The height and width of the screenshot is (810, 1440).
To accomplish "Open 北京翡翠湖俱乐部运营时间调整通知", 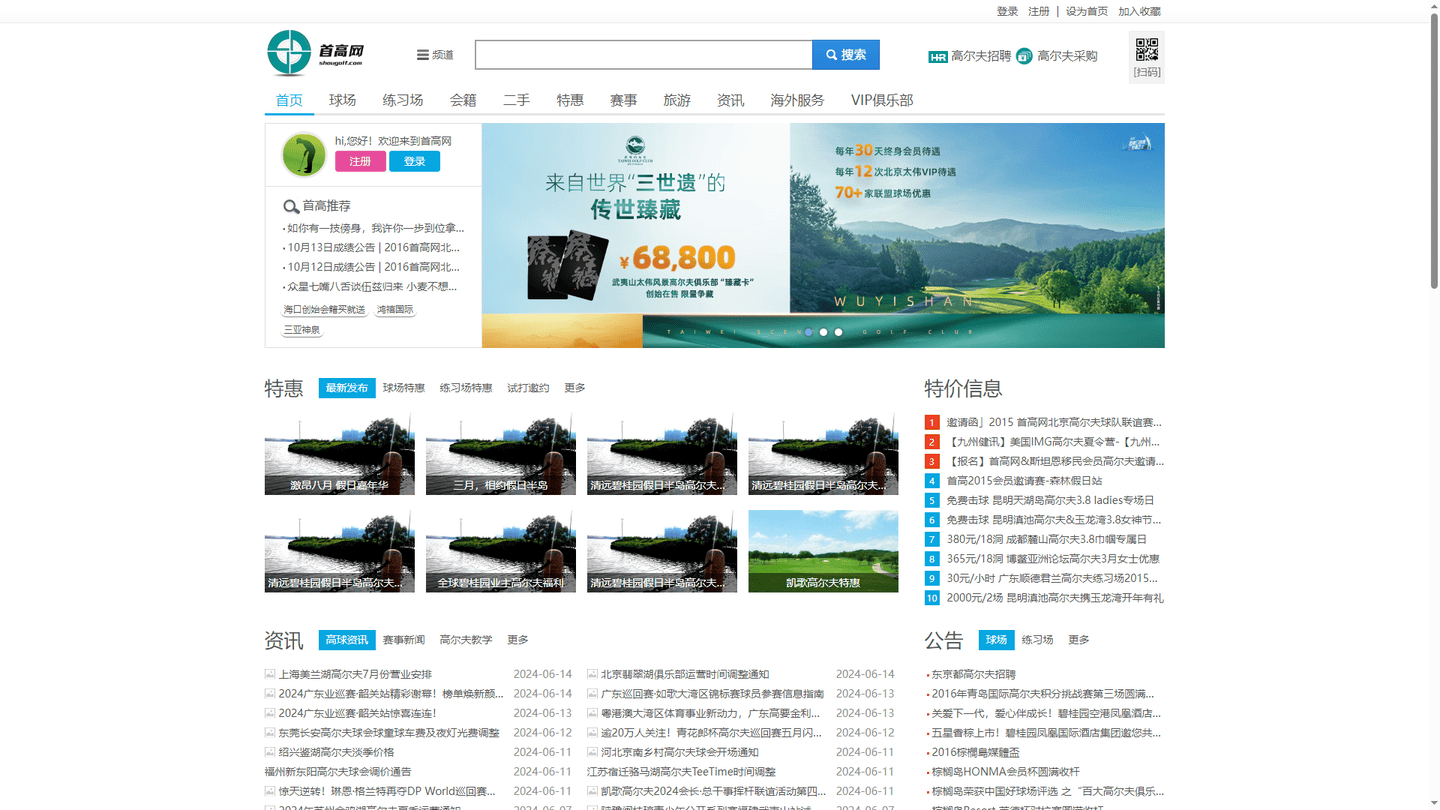I will 685,674.
